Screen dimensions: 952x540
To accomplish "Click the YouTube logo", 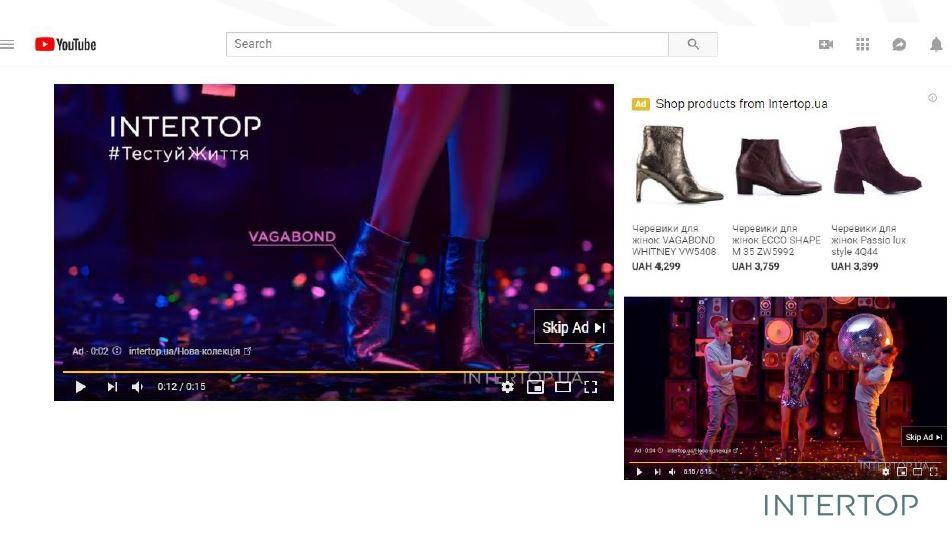I will [x=66, y=44].
